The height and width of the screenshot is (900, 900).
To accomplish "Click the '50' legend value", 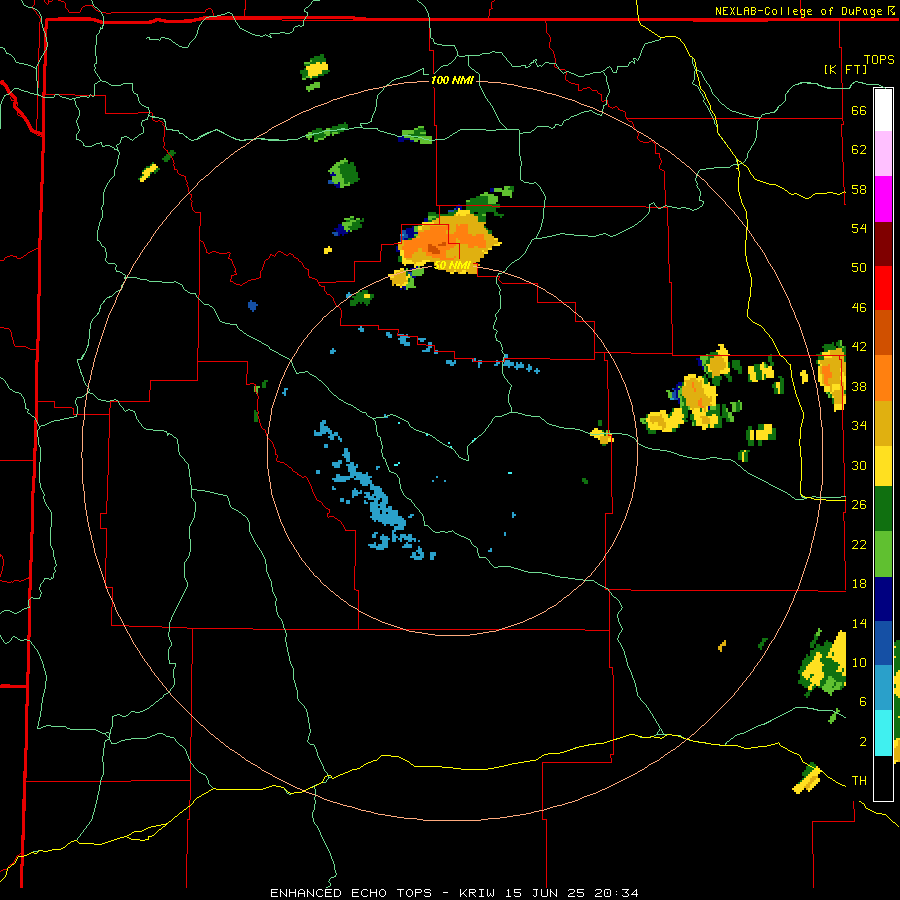I will pyautogui.click(x=859, y=267).
